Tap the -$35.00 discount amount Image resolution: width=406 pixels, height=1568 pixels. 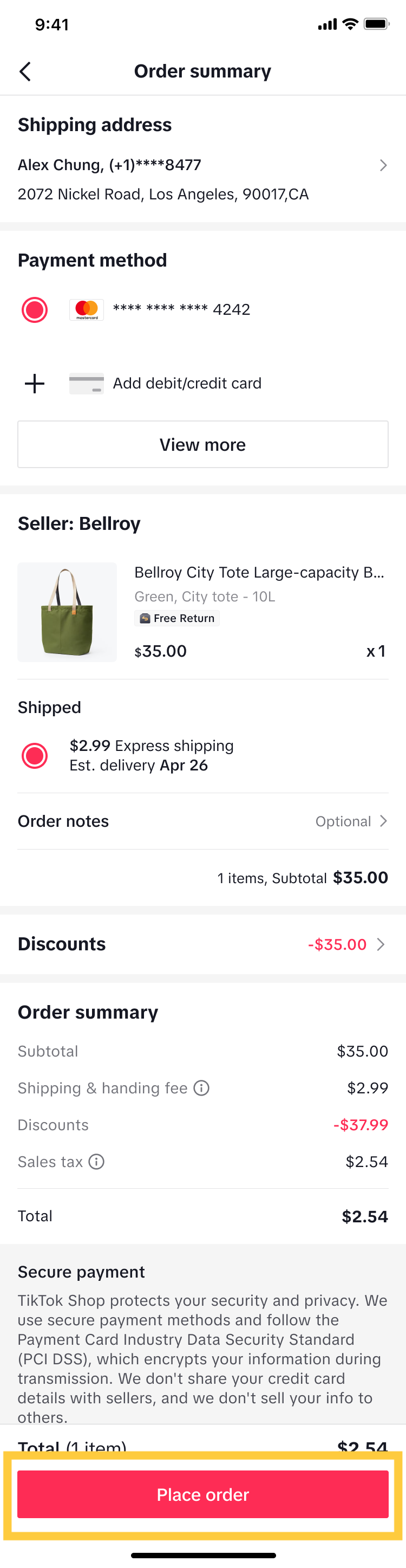(x=337, y=944)
